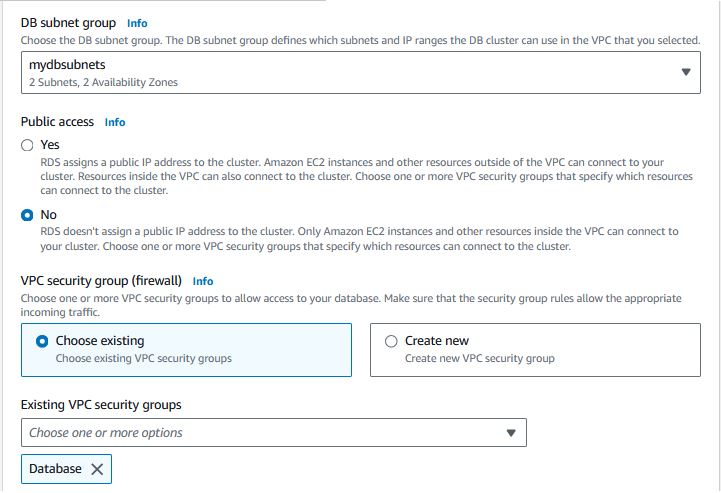The width and height of the screenshot is (721, 493).
Task: Open the Choose one or more options field
Action: pyautogui.click(x=274, y=432)
